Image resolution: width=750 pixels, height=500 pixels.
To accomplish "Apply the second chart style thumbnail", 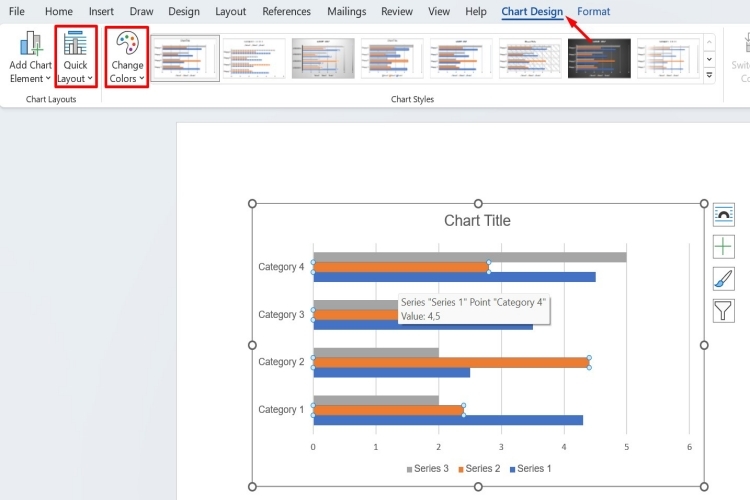I will coord(254,58).
